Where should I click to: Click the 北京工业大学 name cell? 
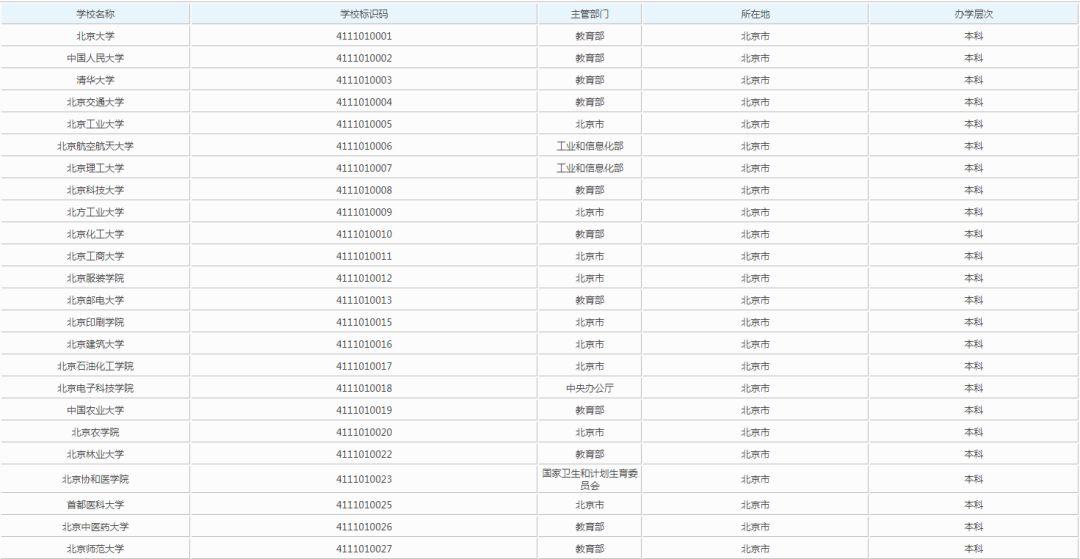tap(95, 124)
